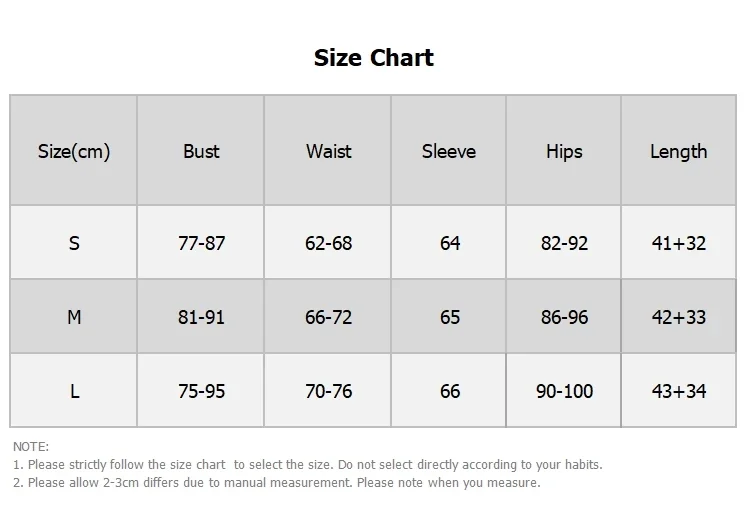Click the 90-100 hips value
This screenshot has width=744, height=510.
tap(564, 391)
